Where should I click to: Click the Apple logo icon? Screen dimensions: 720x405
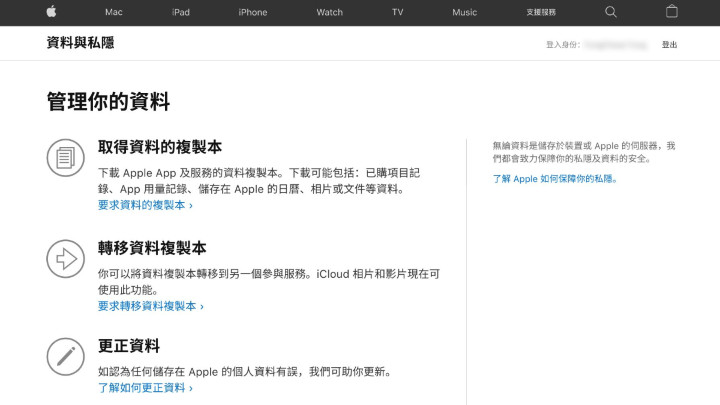51,11
